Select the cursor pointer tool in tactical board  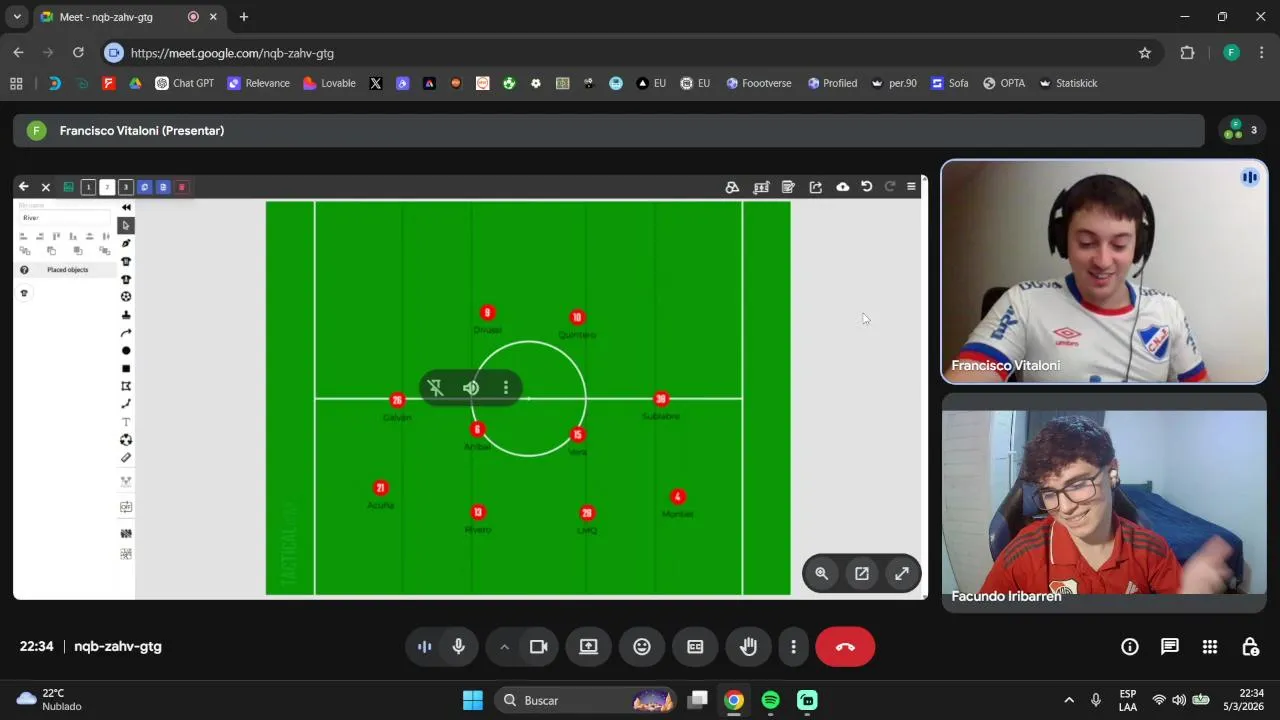pyautogui.click(x=126, y=226)
